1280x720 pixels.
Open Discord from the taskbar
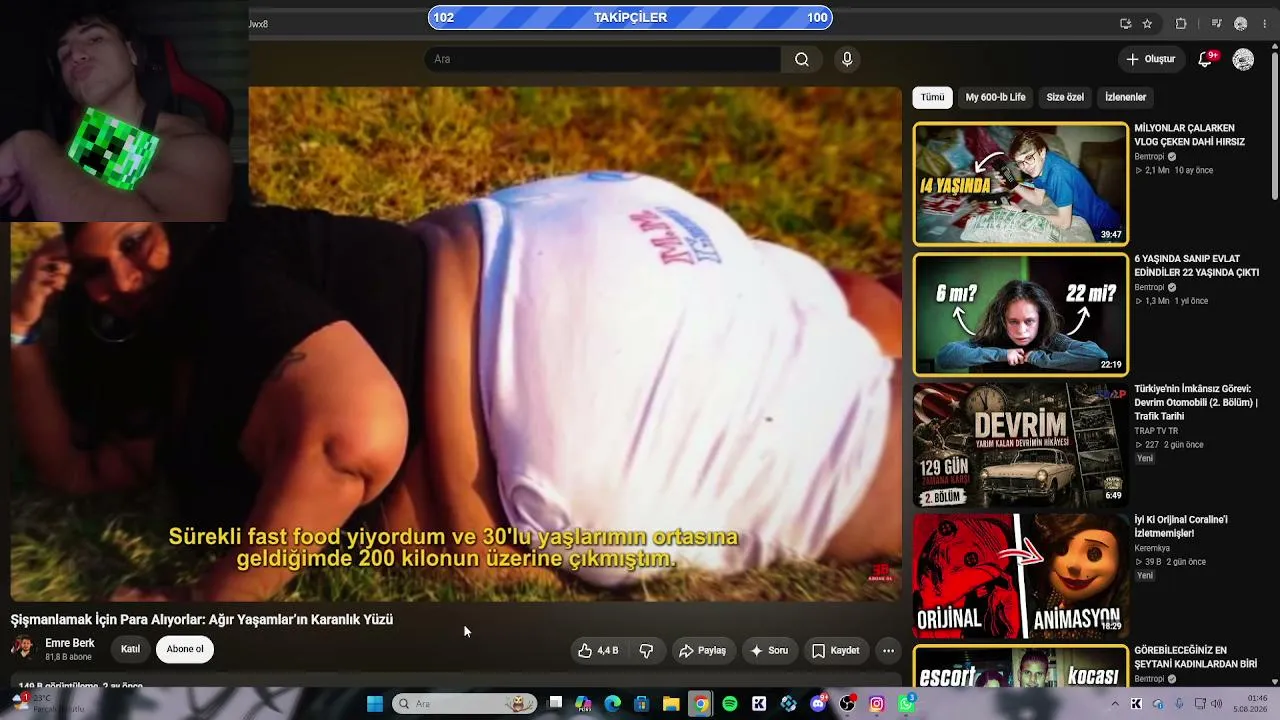coord(818,704)
